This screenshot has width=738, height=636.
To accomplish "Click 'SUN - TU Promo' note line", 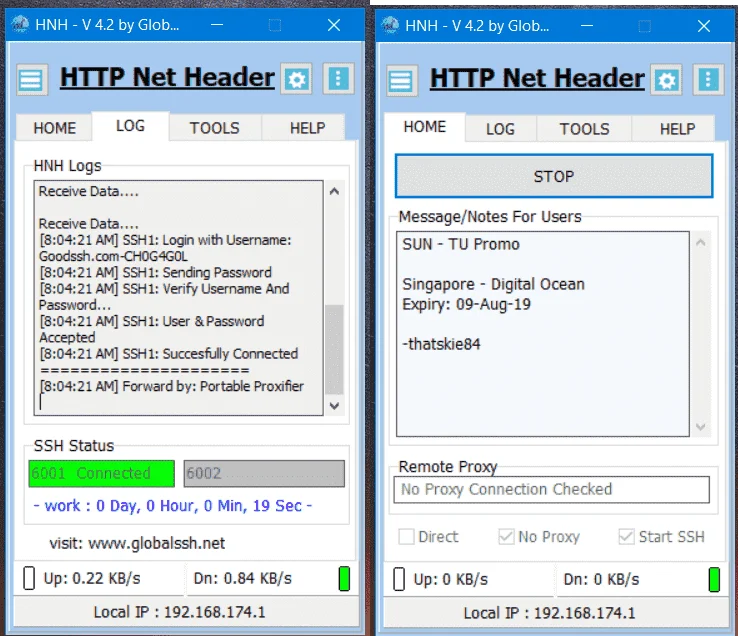I will 461,244.
